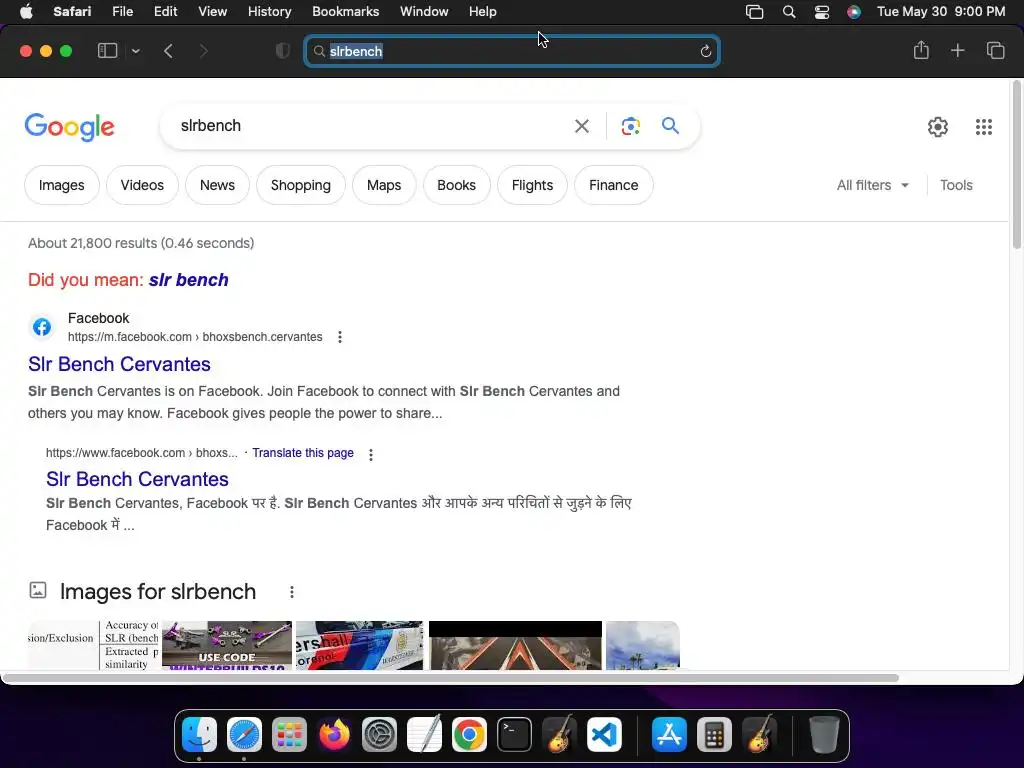Search by image with Google Lens icon
1024x768 pixels.
tap(630, 126)
